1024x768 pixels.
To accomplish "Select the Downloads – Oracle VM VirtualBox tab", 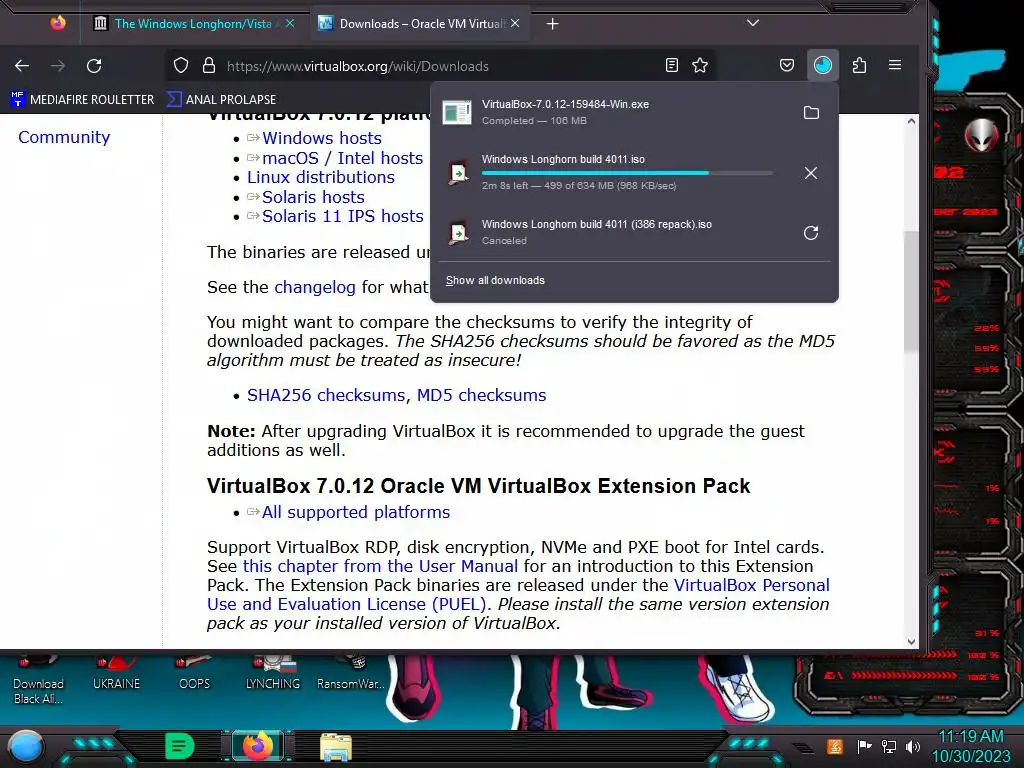I will click(421, 24).
